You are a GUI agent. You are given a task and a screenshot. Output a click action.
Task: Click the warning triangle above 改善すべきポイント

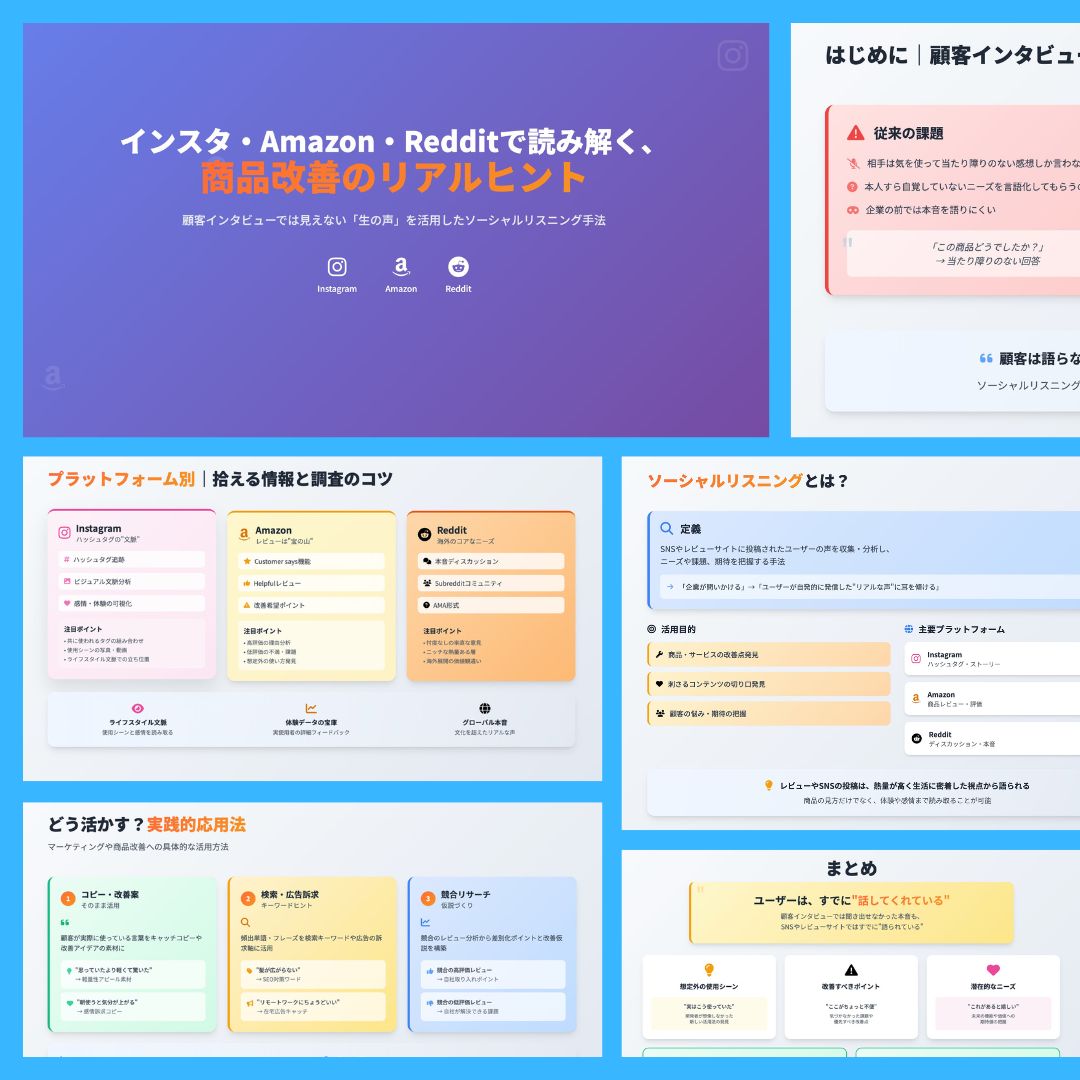pos(851,970)
